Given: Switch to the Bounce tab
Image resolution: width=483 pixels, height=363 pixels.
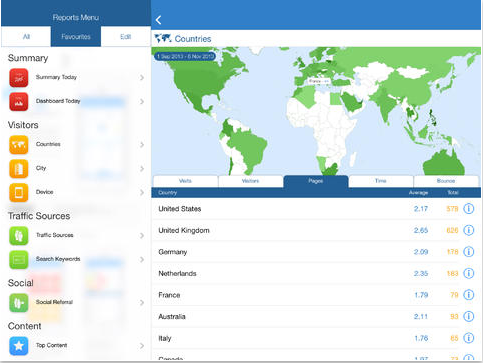Looking at the screenshot, I should pos(446,181).
